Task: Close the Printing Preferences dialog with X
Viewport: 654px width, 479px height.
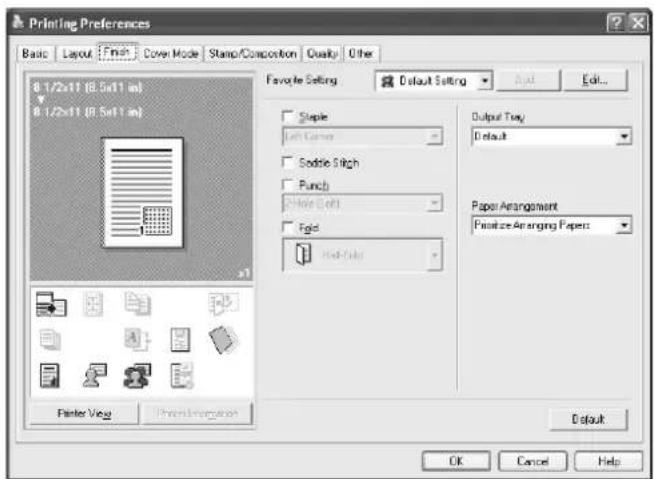Action: (x=637, y=23)
